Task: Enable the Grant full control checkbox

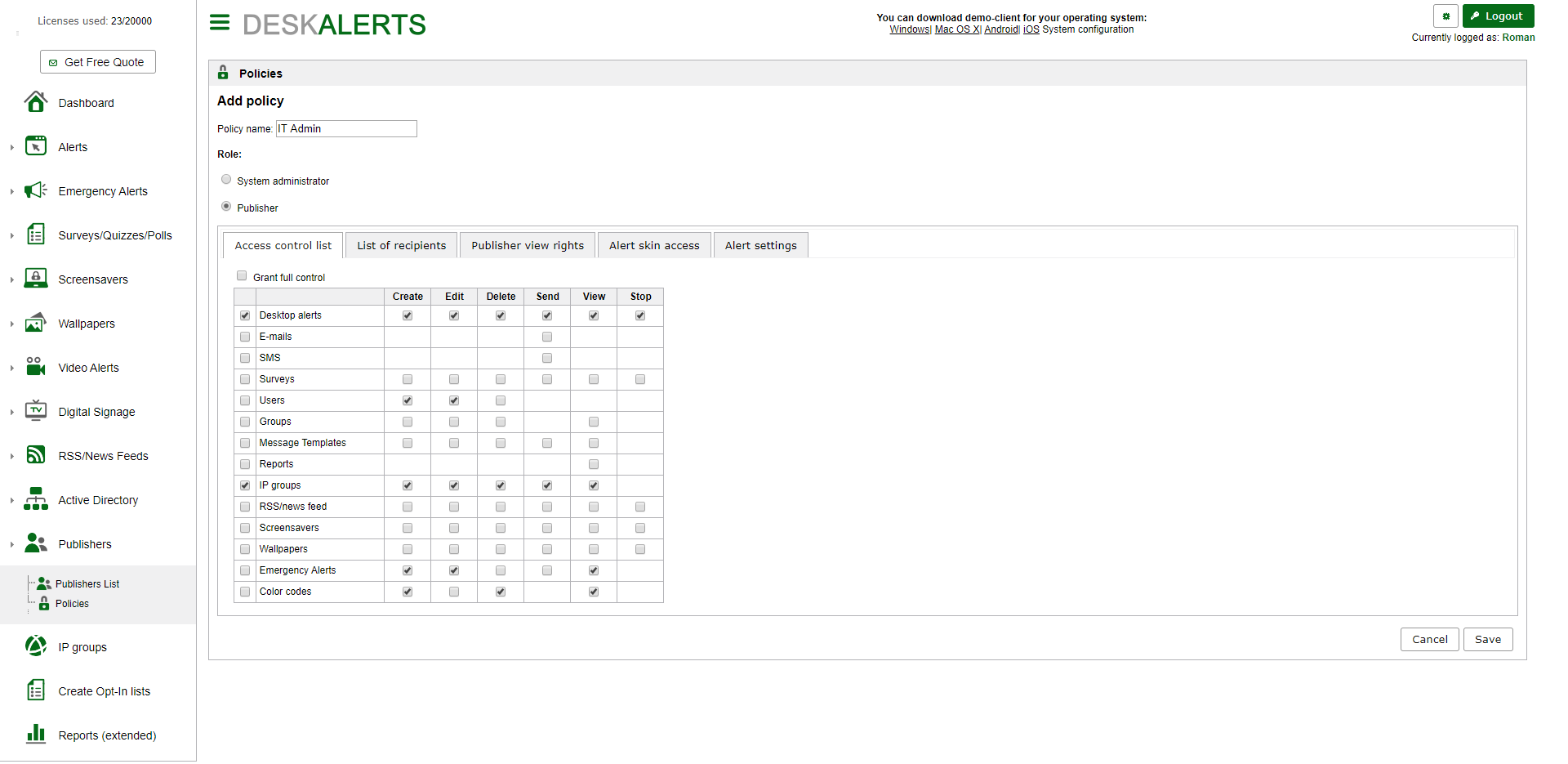Action: tap(242, 275)
